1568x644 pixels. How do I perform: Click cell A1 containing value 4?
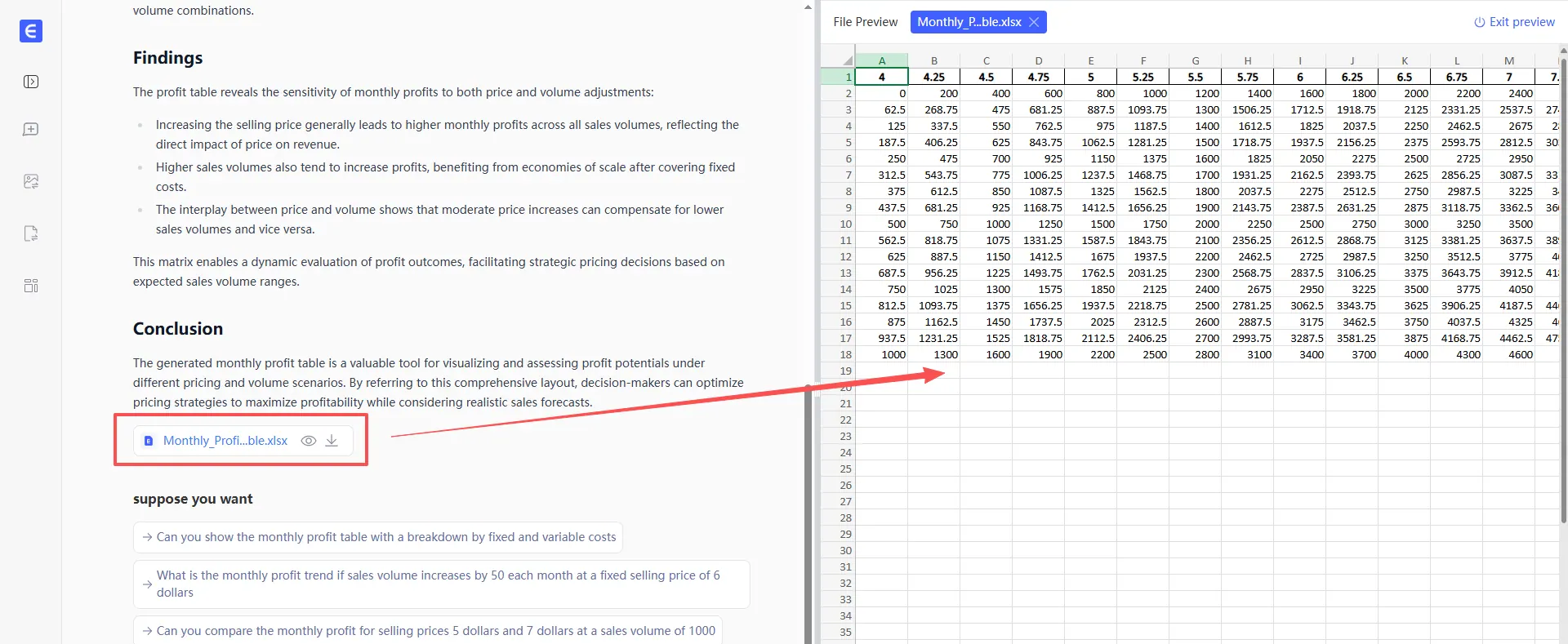click(881, 77)
